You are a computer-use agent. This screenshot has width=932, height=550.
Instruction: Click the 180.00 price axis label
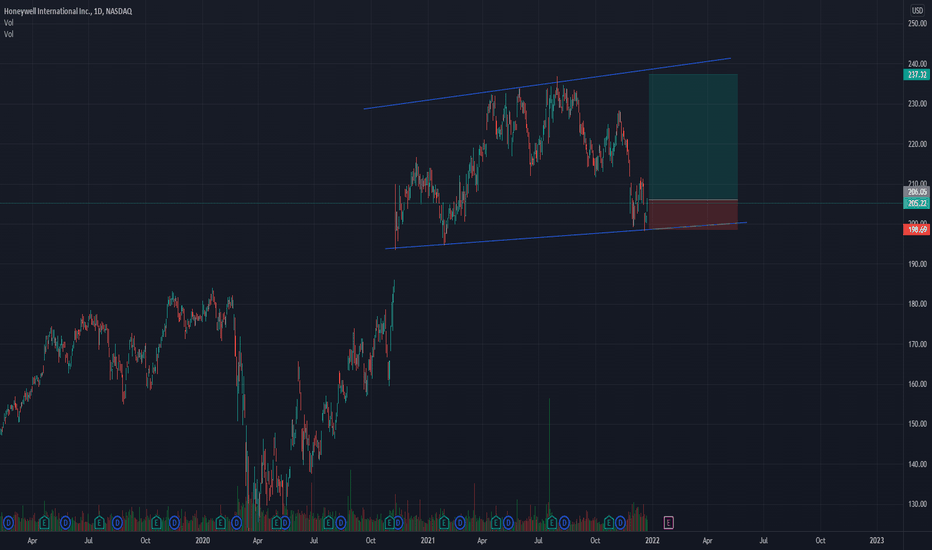pos(917,304)
